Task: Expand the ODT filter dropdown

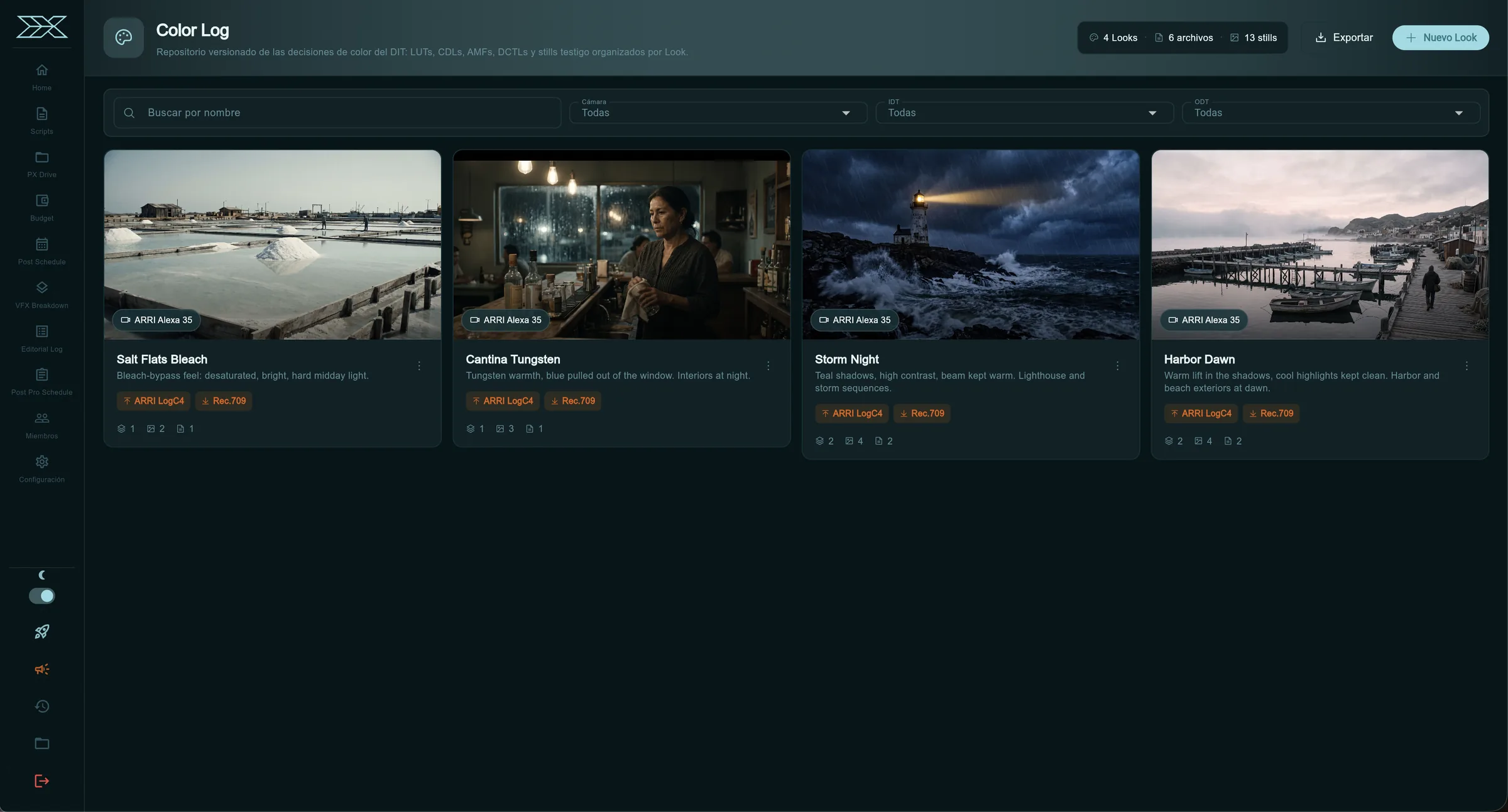Action: click(x=1331, y=112)
